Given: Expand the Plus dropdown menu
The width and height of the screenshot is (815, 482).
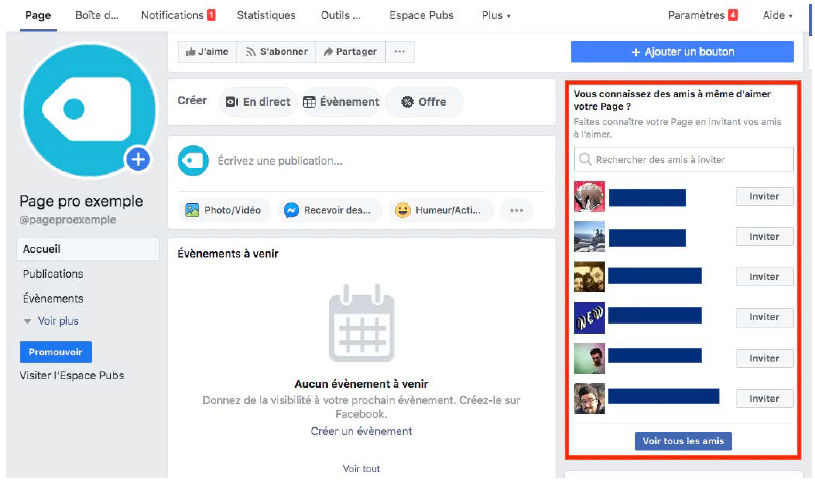Looking at the screenshot, I should tap(496, 16).
